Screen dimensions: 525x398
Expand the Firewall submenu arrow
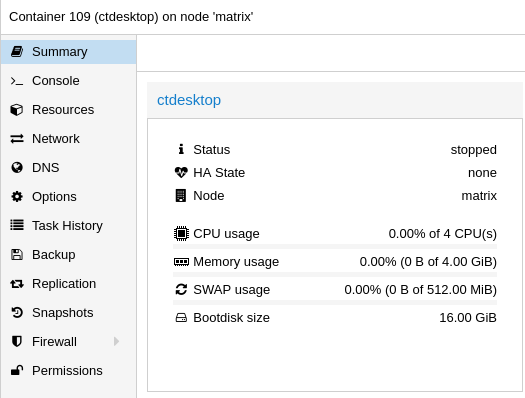[x=116, y=341]
